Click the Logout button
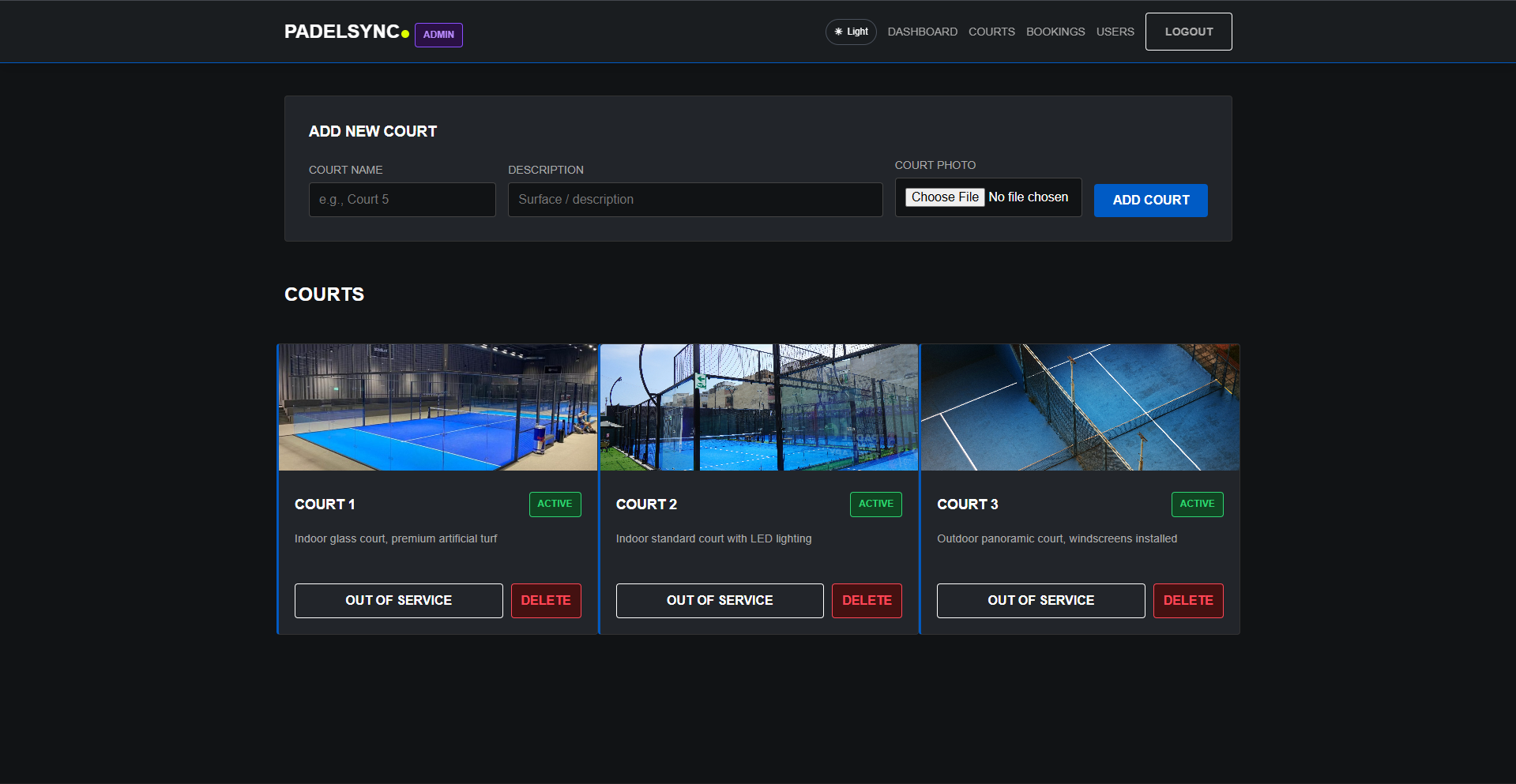 [x=1188, y=32]
